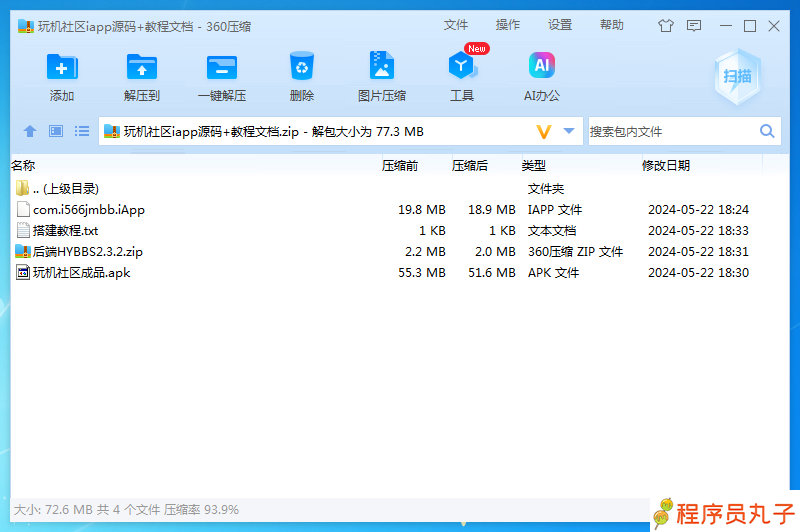Go up one level with the up arrow

tap(30, 131)
